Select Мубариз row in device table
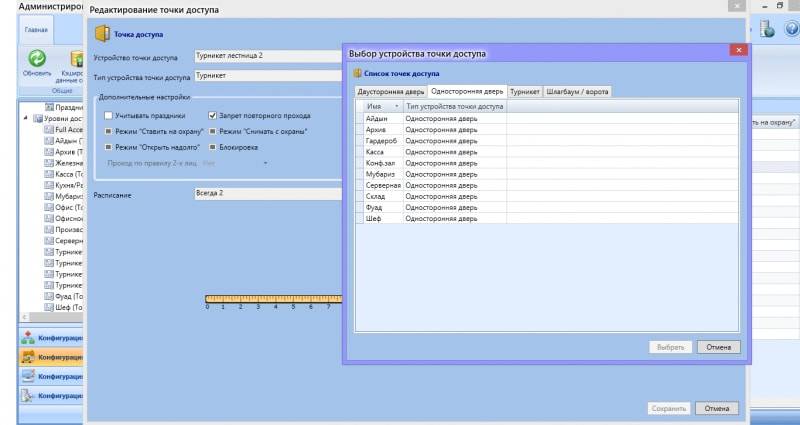This screenshot has height=425, width=800. pos(547,174)
